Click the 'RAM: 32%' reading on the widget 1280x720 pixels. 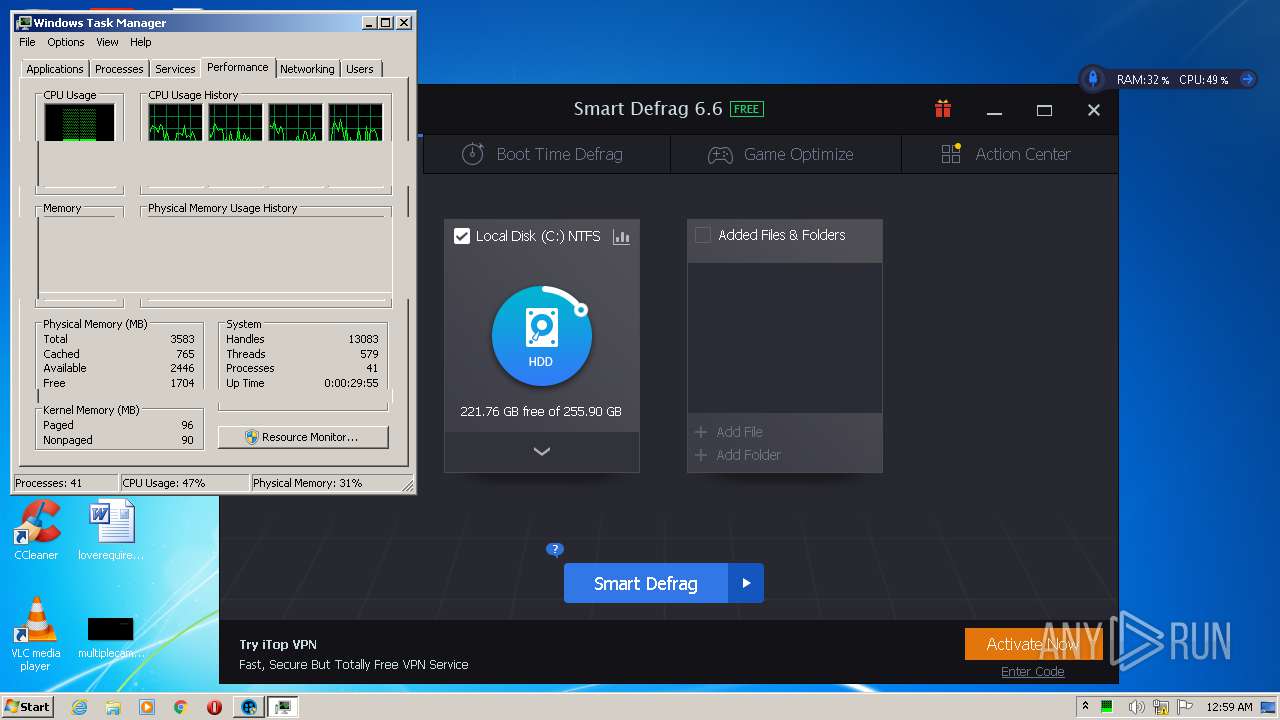pyautogui.click(x=1142, y=79)
